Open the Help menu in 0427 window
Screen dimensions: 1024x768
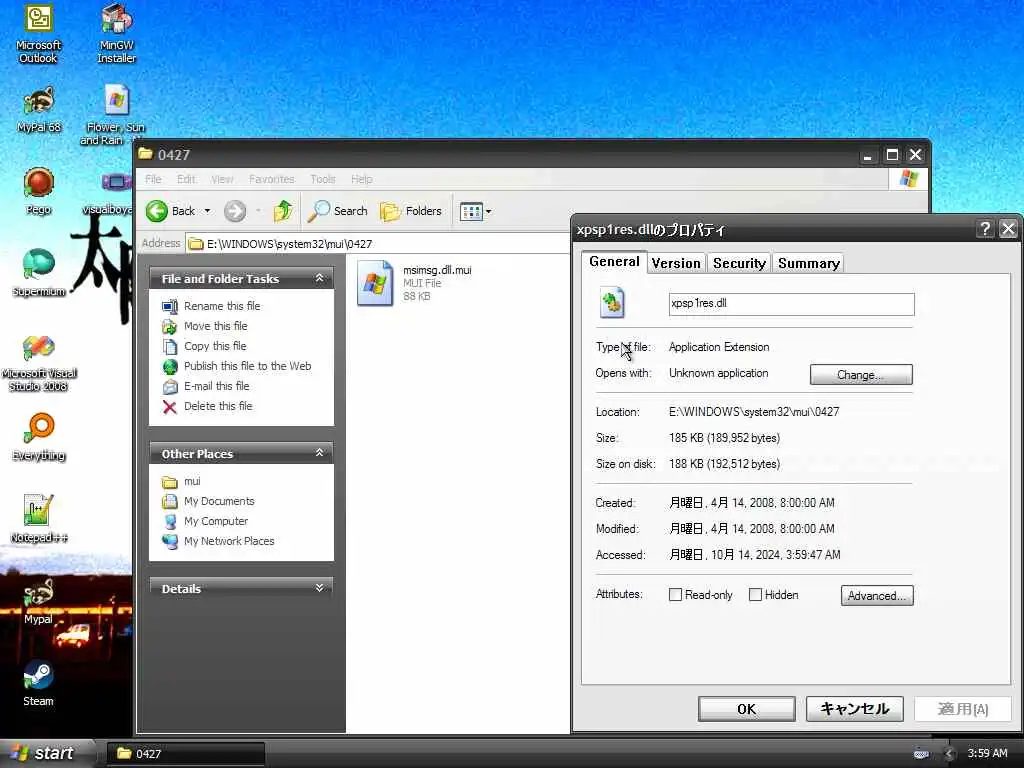pyautogui.click(x=362, y=179)
